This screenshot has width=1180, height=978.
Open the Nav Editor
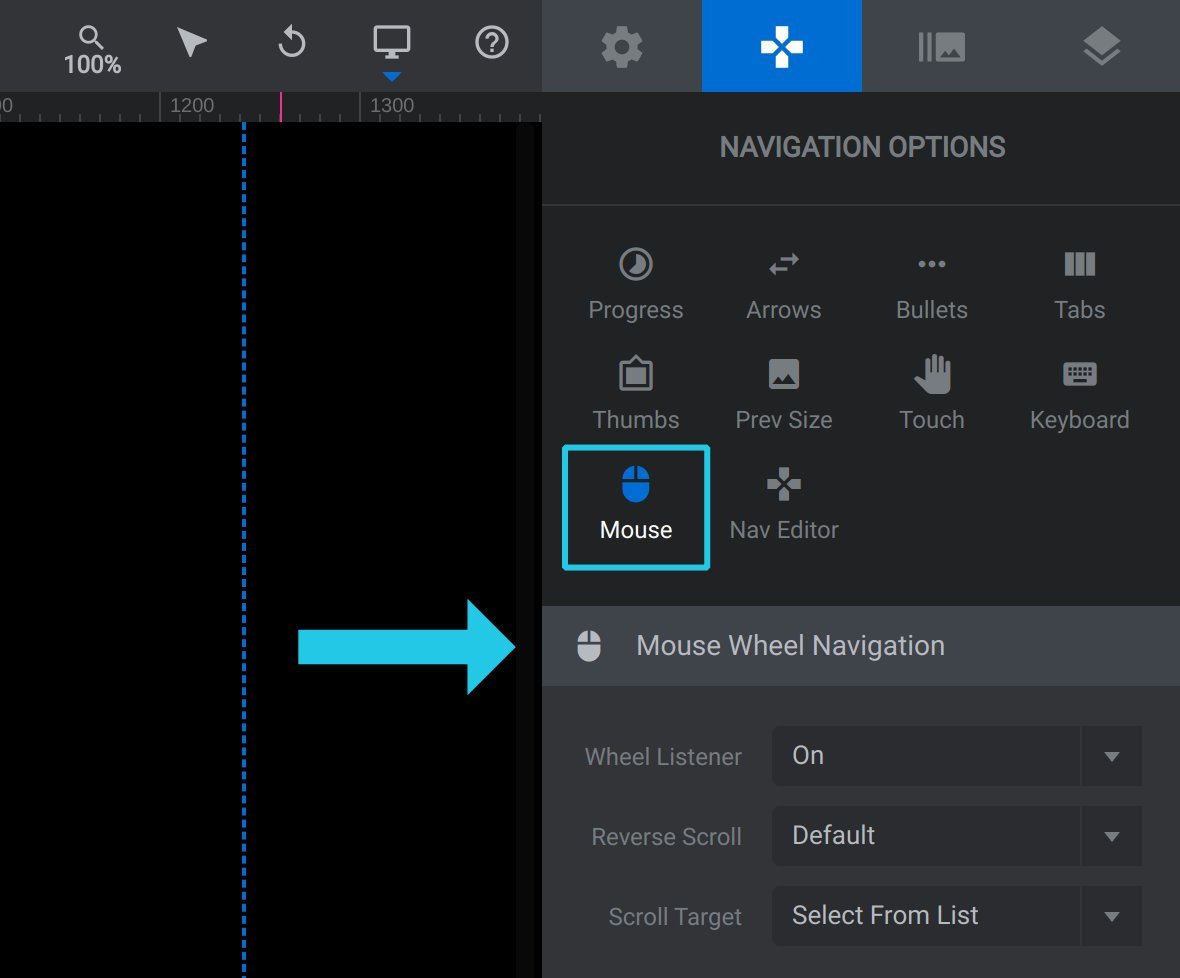[783, 505]
